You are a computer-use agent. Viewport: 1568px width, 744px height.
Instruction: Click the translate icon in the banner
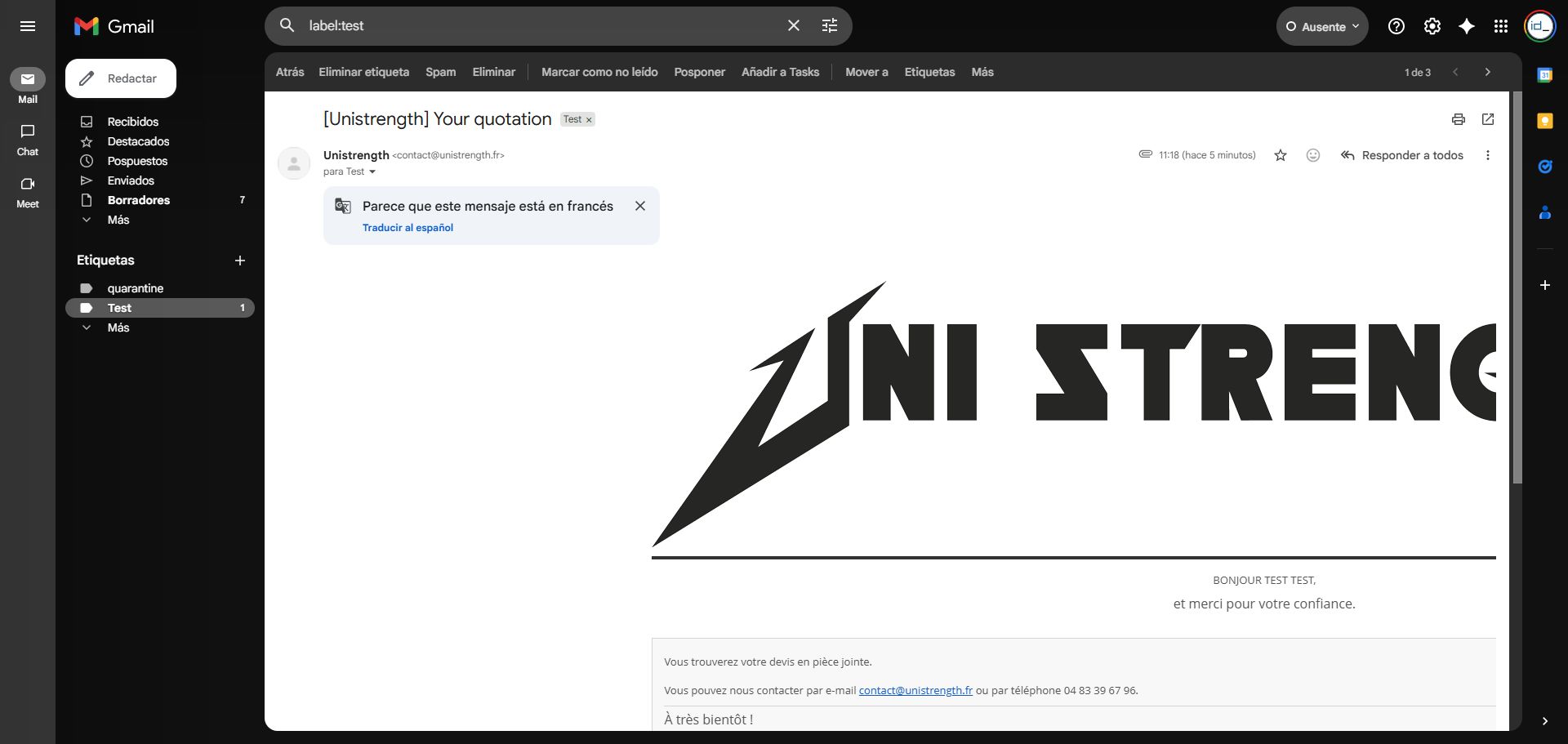(x=343, y=206)
